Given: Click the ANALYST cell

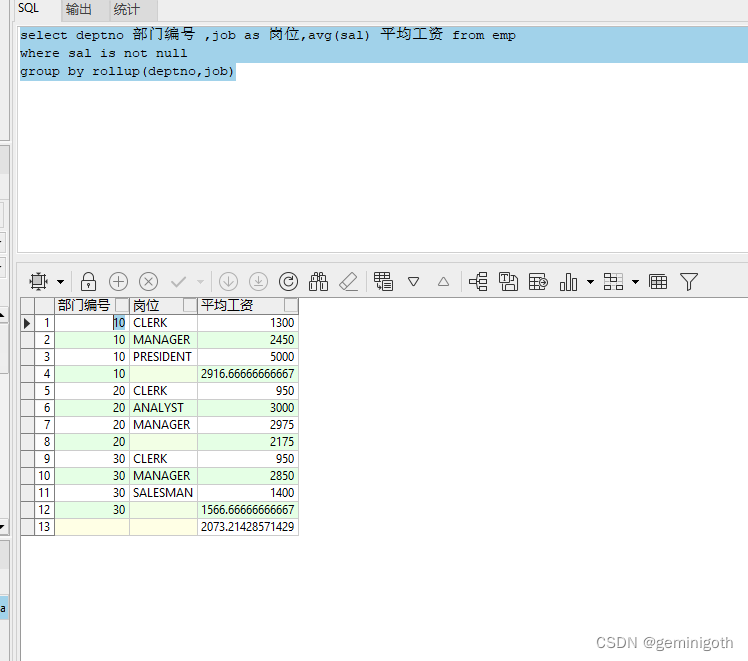Looking at the screenshot, I should click(163, 408).
